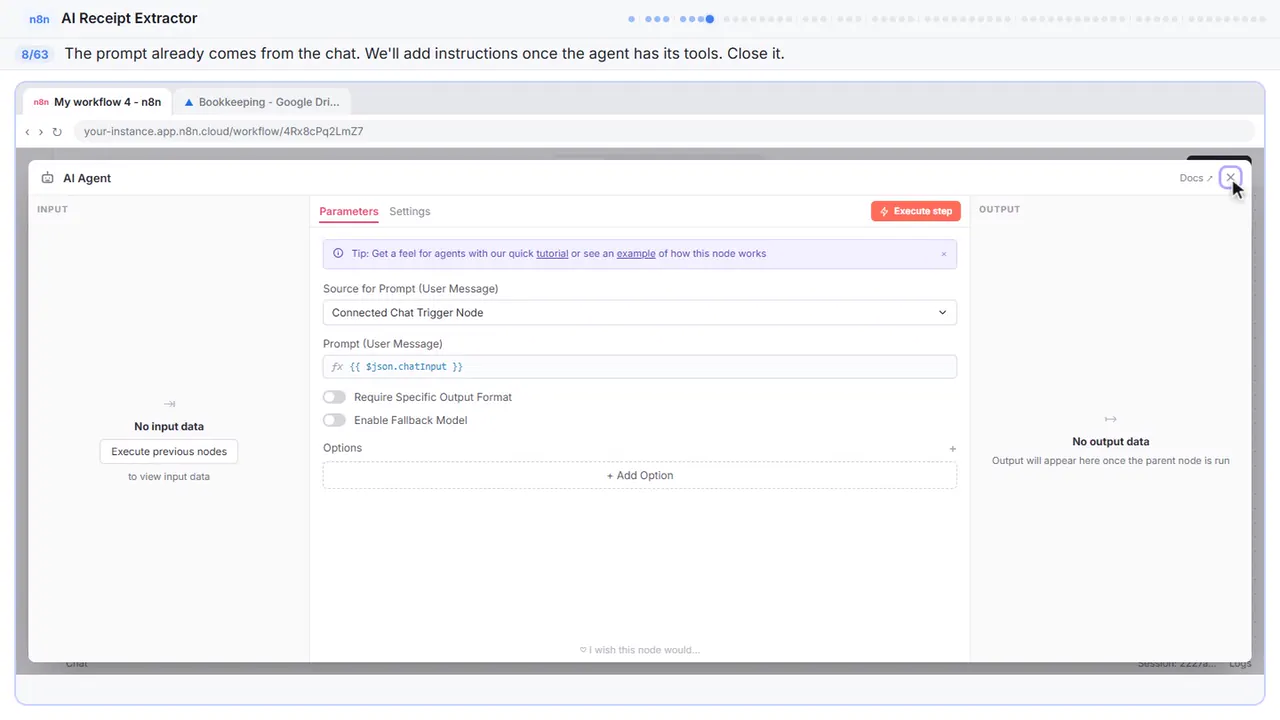Open the Settings tab
Image resolution: width=1280 pixels, height=720 pixels.
point(410,212)
